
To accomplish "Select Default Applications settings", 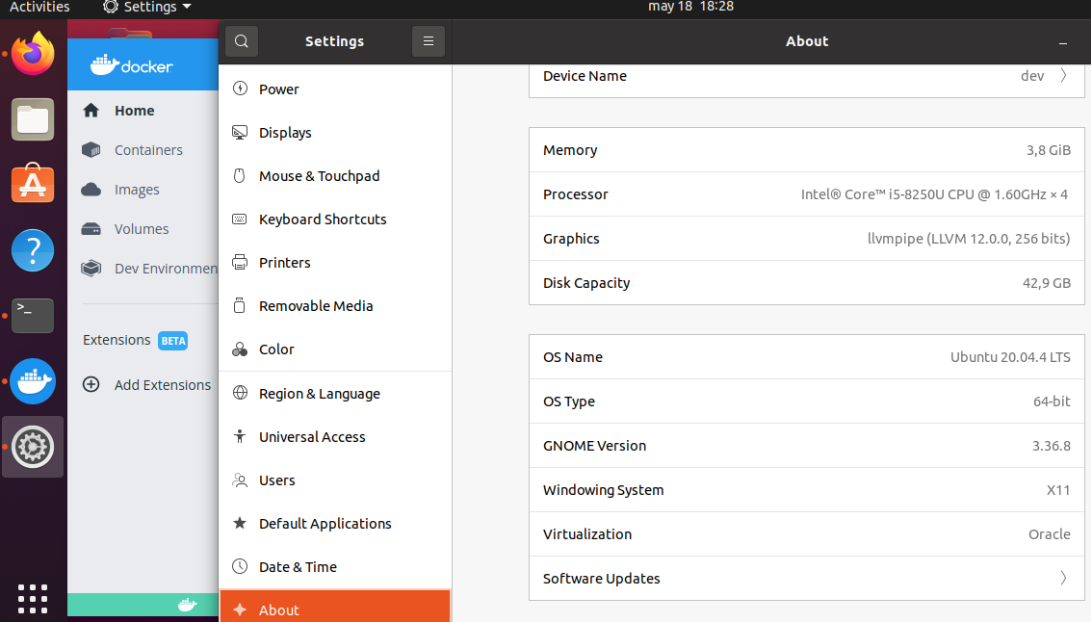I will pos(335,523).
